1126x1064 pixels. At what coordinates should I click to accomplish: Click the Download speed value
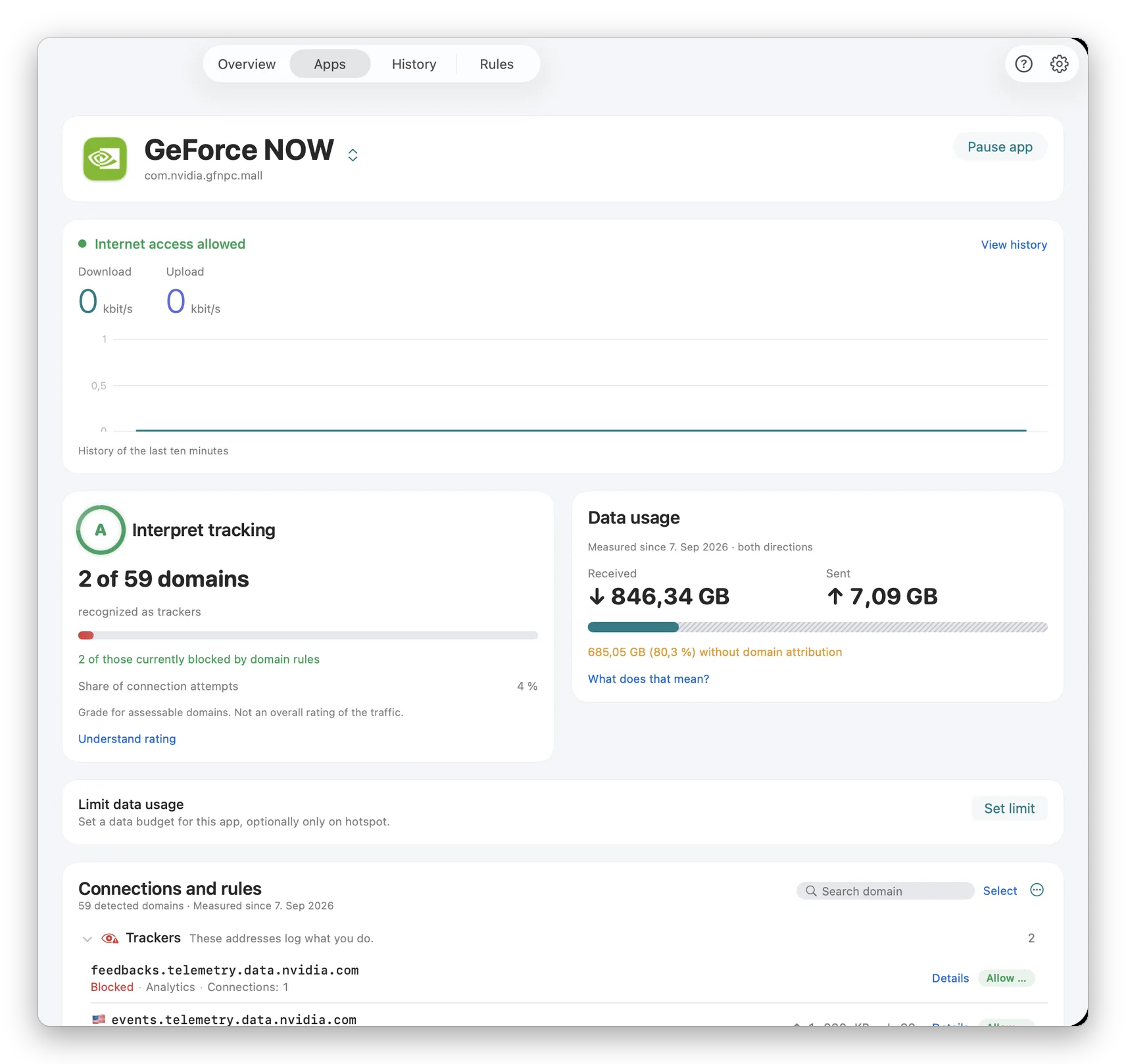point(105,302)
